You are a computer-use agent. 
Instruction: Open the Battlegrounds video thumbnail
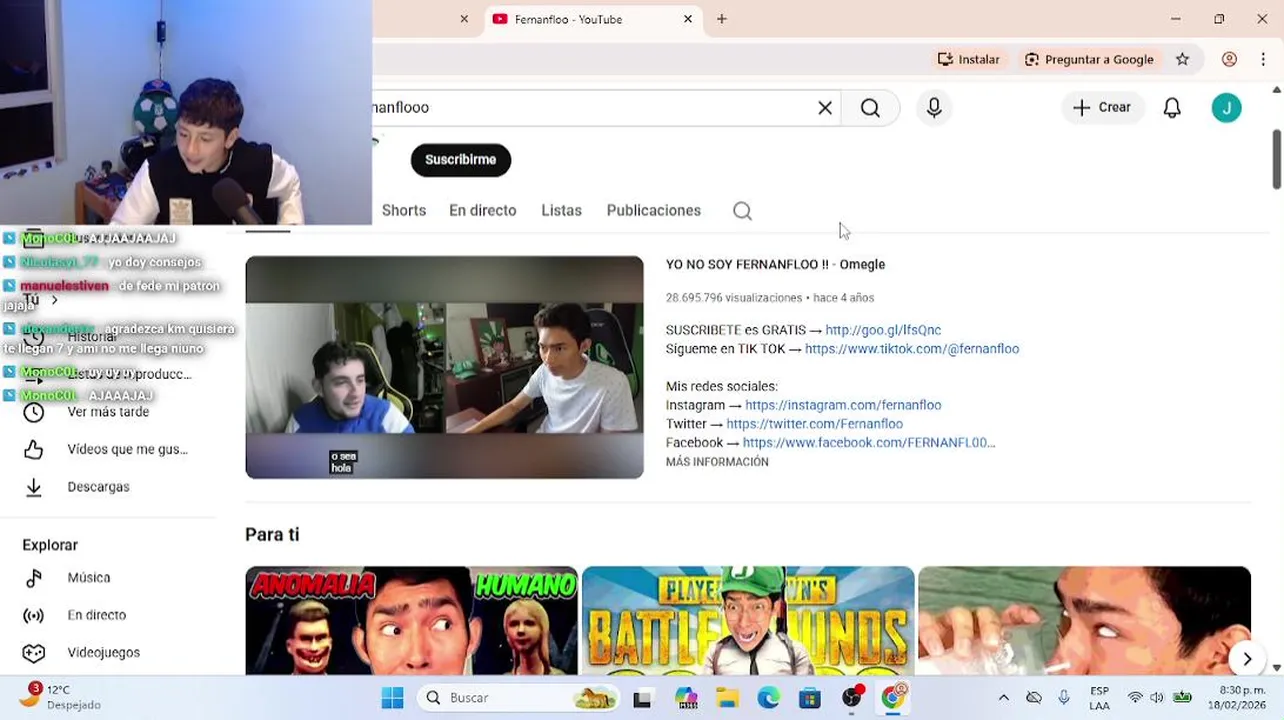[x=748, y=621]
